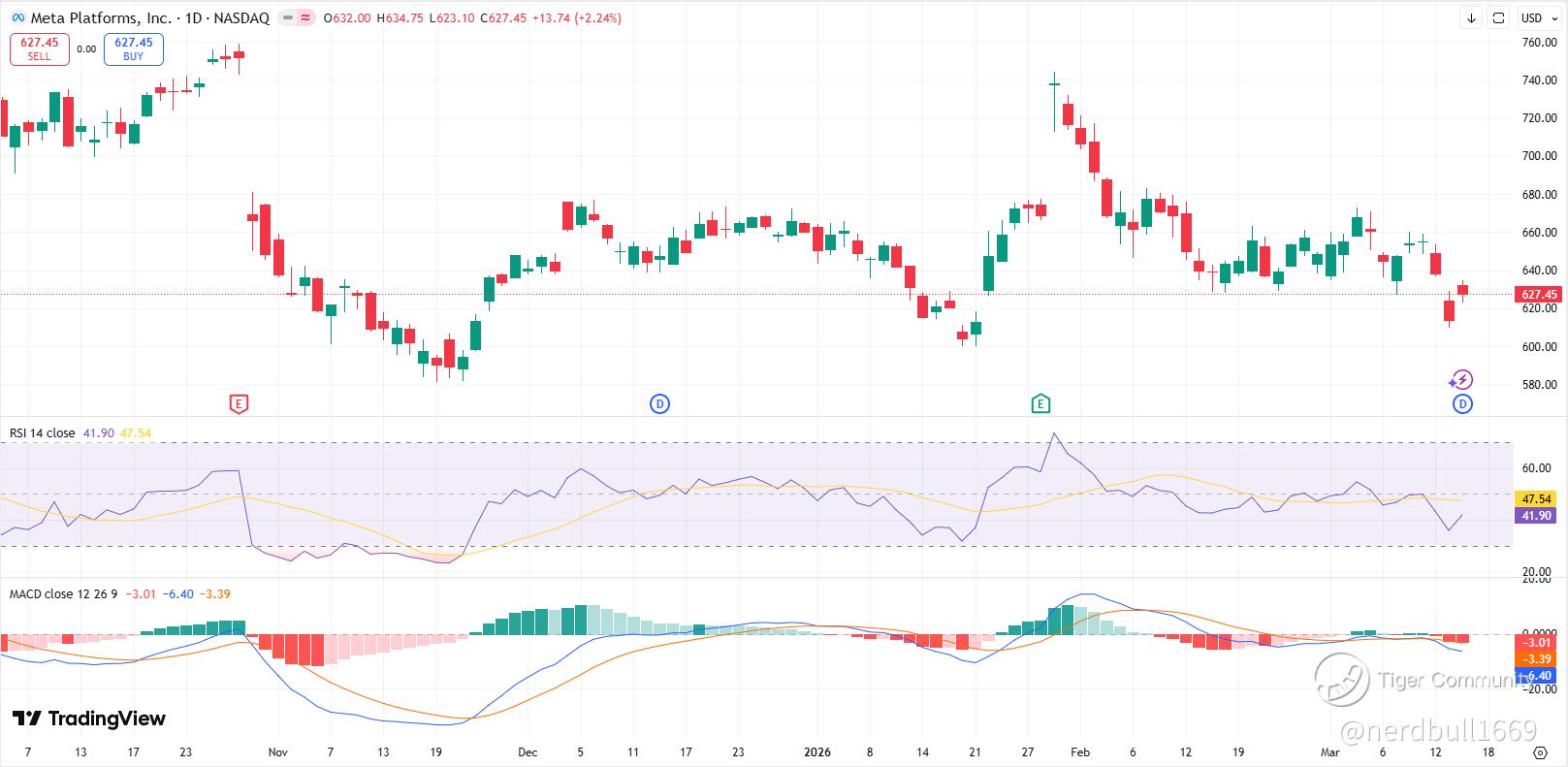Click the Meta logo beside the symbol name

pos(16,17)
